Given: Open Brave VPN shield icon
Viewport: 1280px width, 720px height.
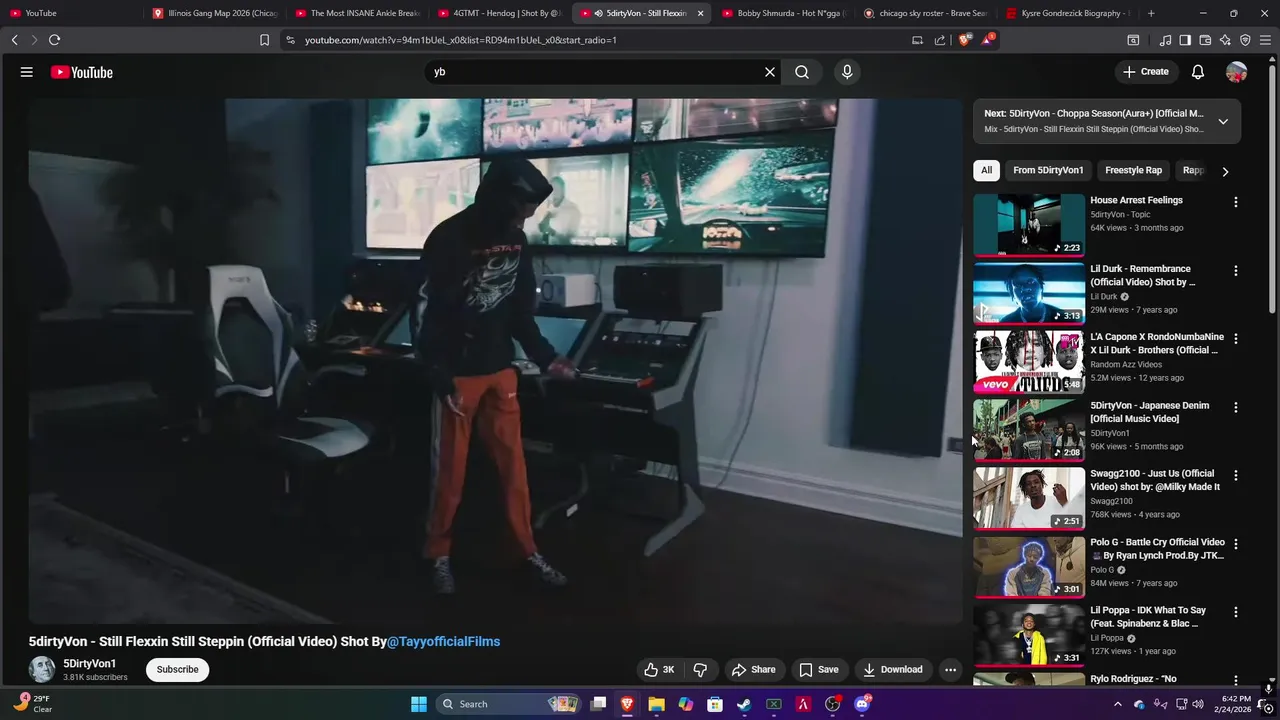Looking at the screenshot, I should 1245,40.
